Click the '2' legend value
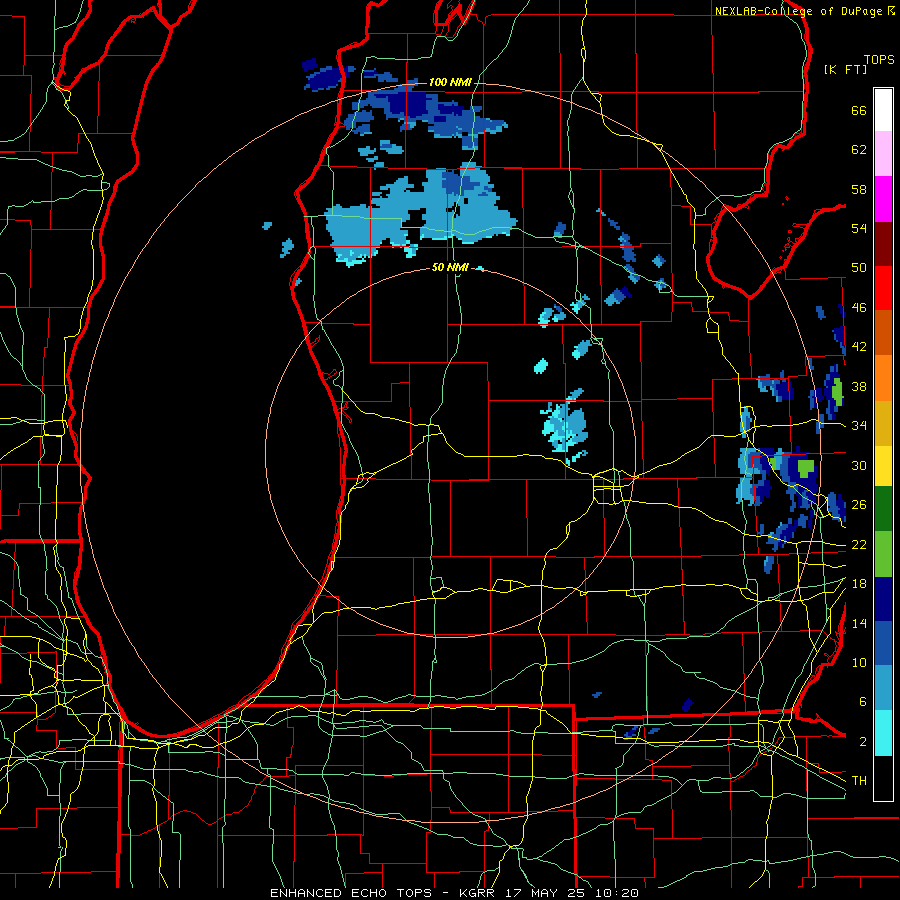 click(863, 742)
